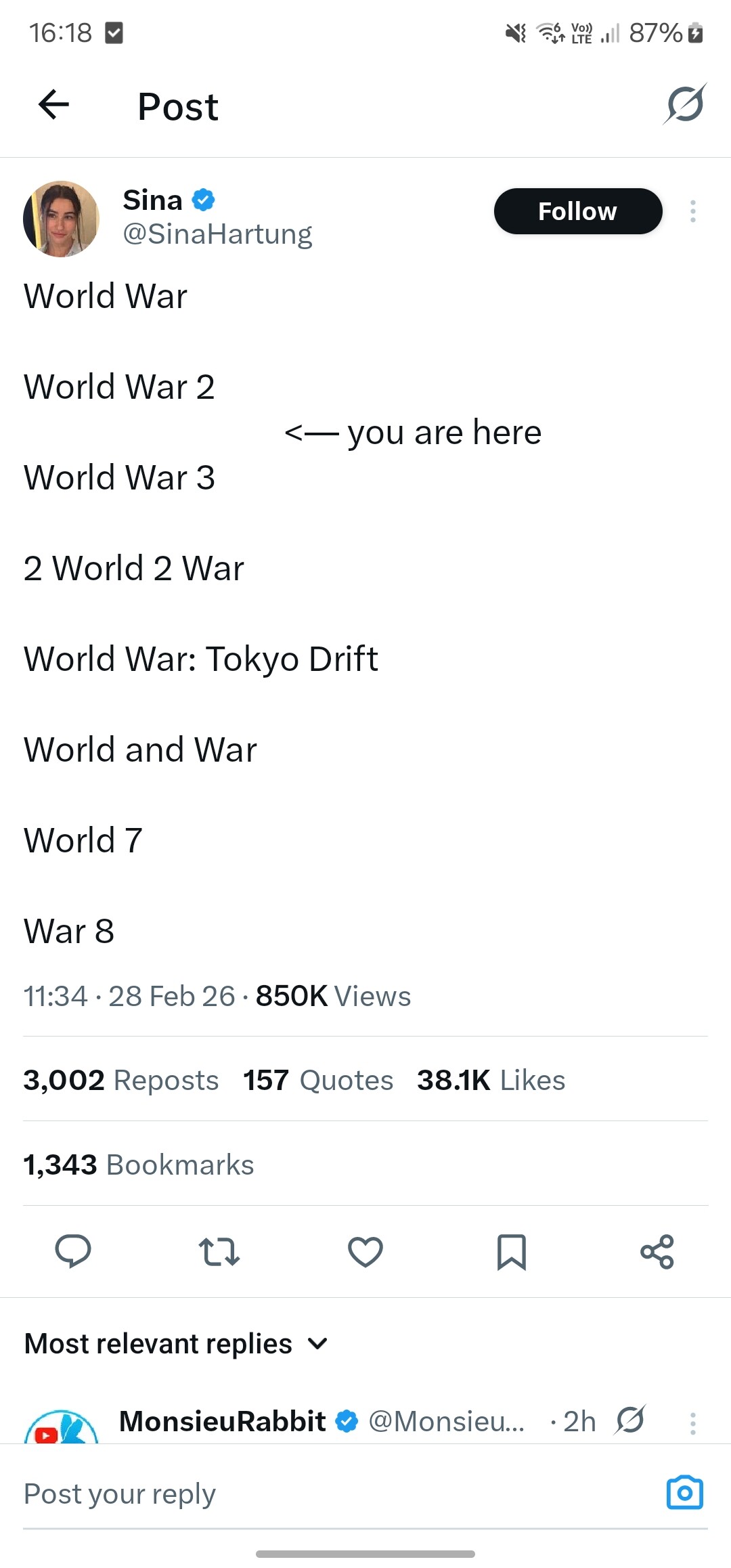
Task: Open MonsieuRabbit reply options menu
Action: [692, 1423]
